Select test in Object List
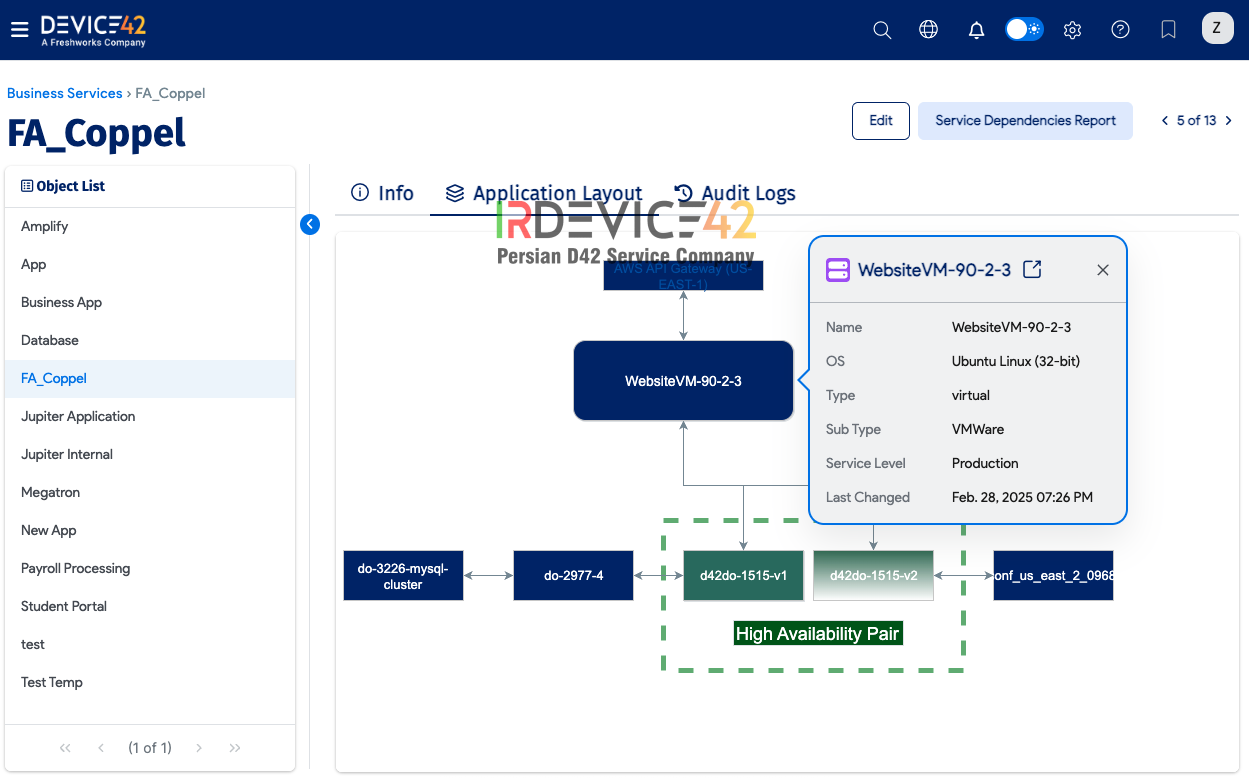The width and height of the screenshot is (1249, 778). (x=150, y=644)
